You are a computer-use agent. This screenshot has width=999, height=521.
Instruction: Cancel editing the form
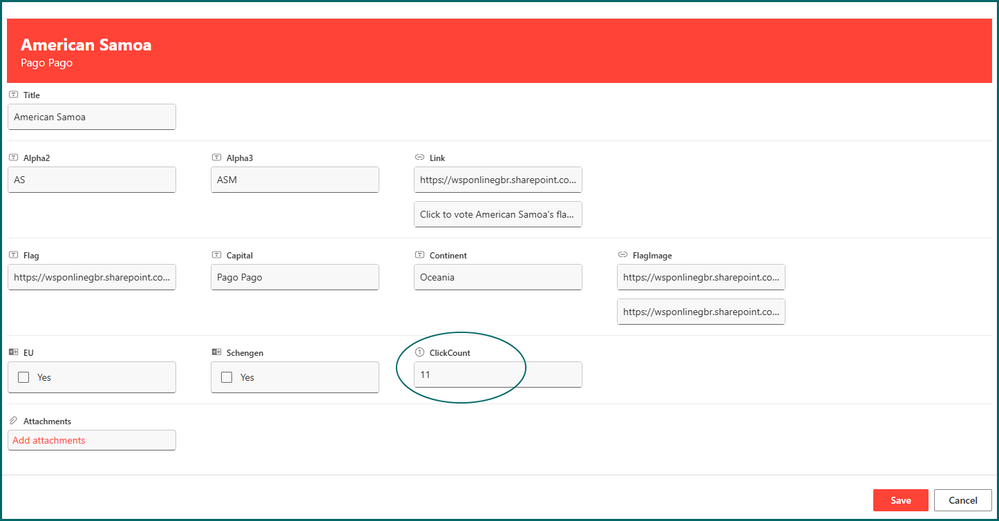tap(963, 500)
